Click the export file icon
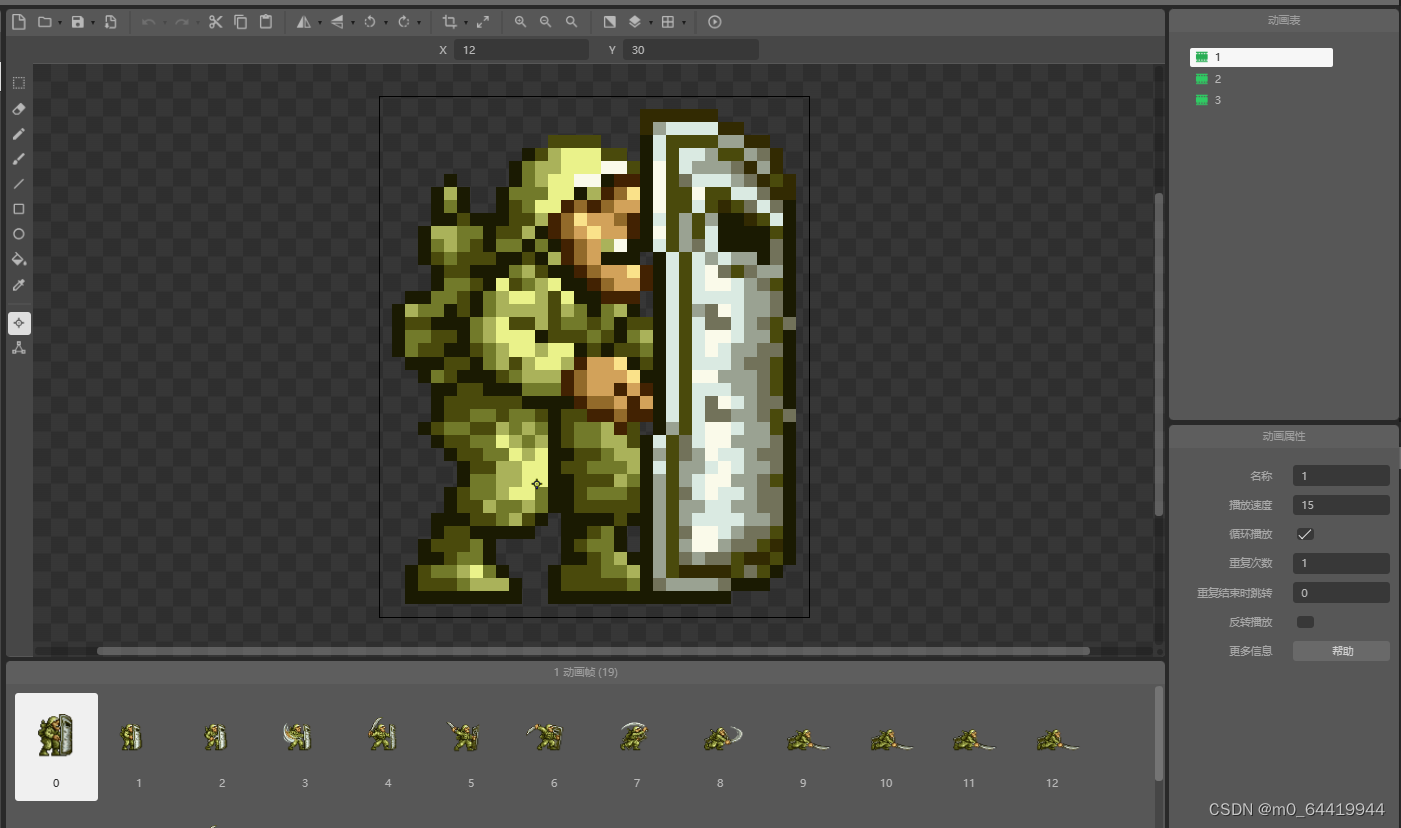The image size is (1401, 828). coord(110,22)
